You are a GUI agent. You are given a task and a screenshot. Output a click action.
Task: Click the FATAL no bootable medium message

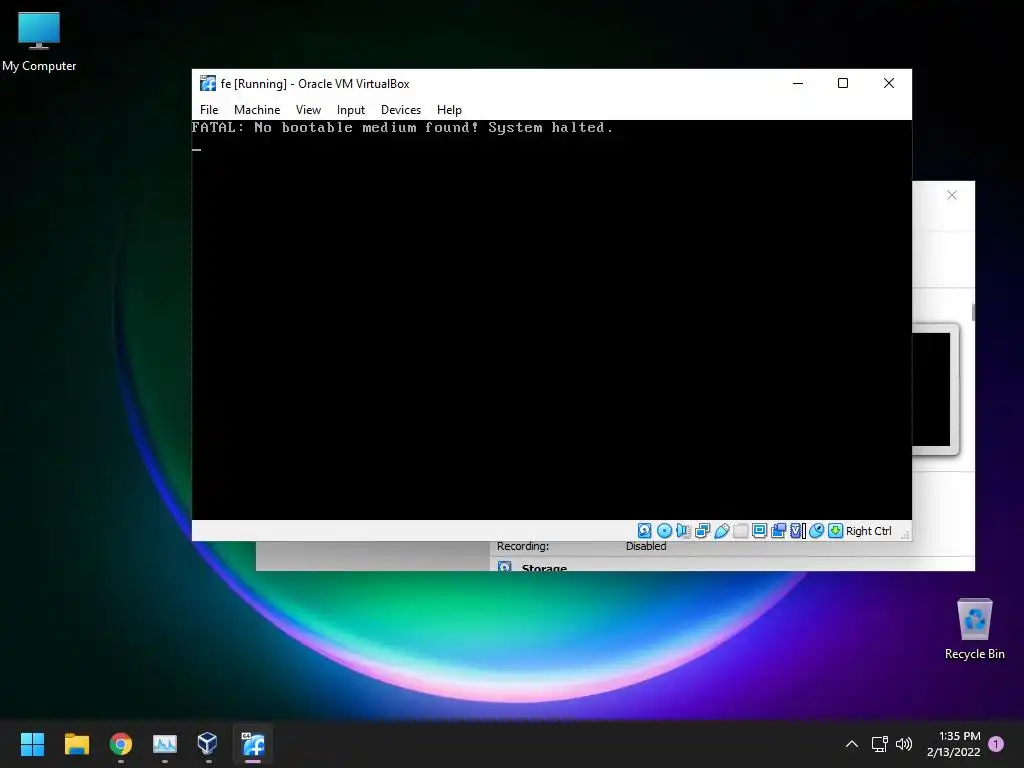pos(402,127)
